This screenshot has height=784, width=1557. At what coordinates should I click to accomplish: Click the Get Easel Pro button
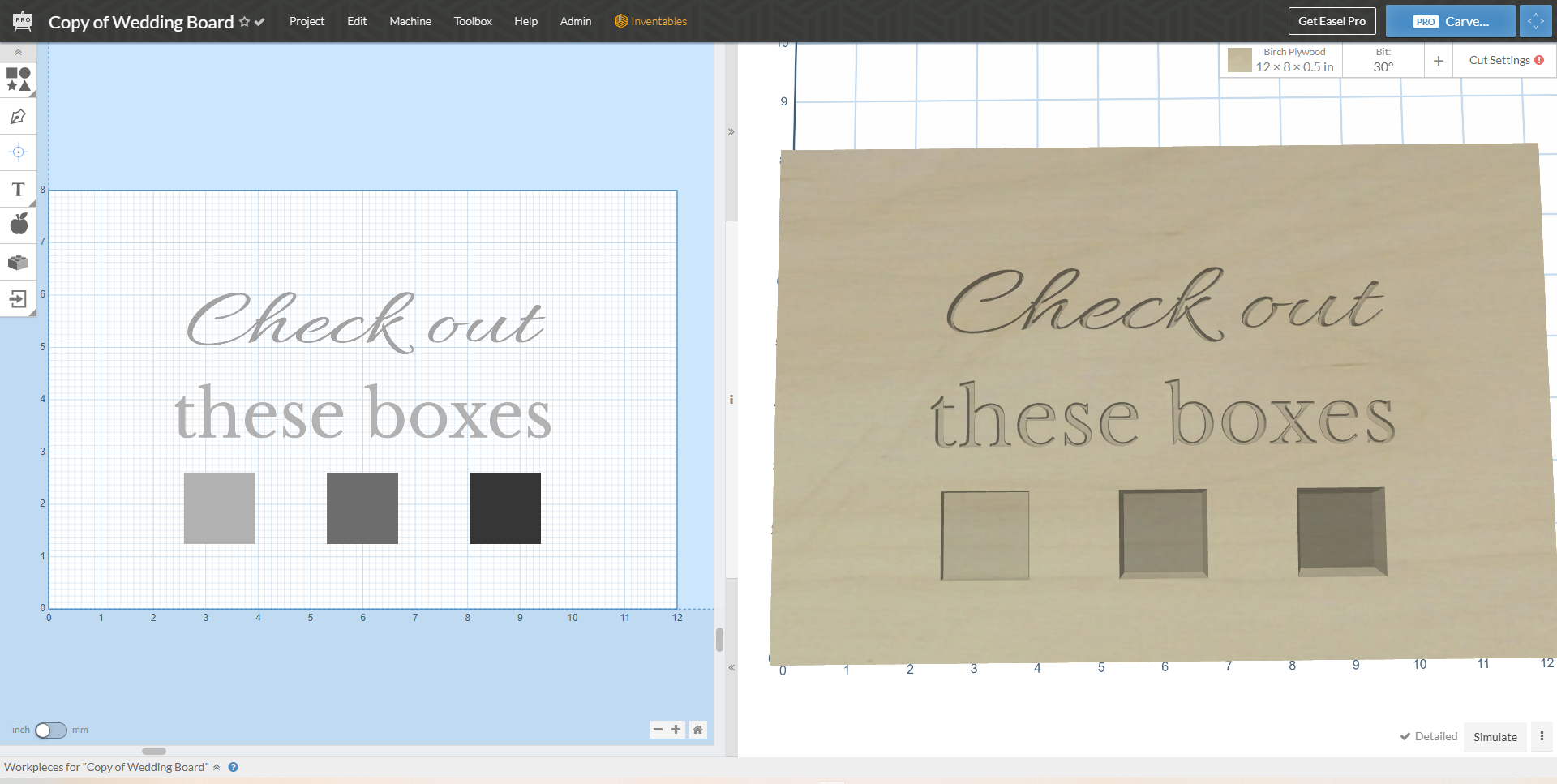[1332, 21]
